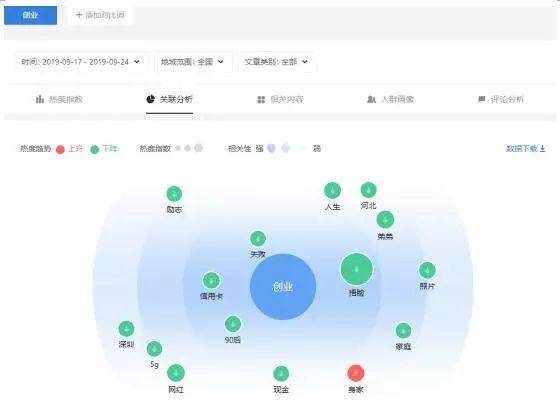Click the 失败 keyword bubble
This screenshot has width=560, height=419.
(x=258, y=239)
